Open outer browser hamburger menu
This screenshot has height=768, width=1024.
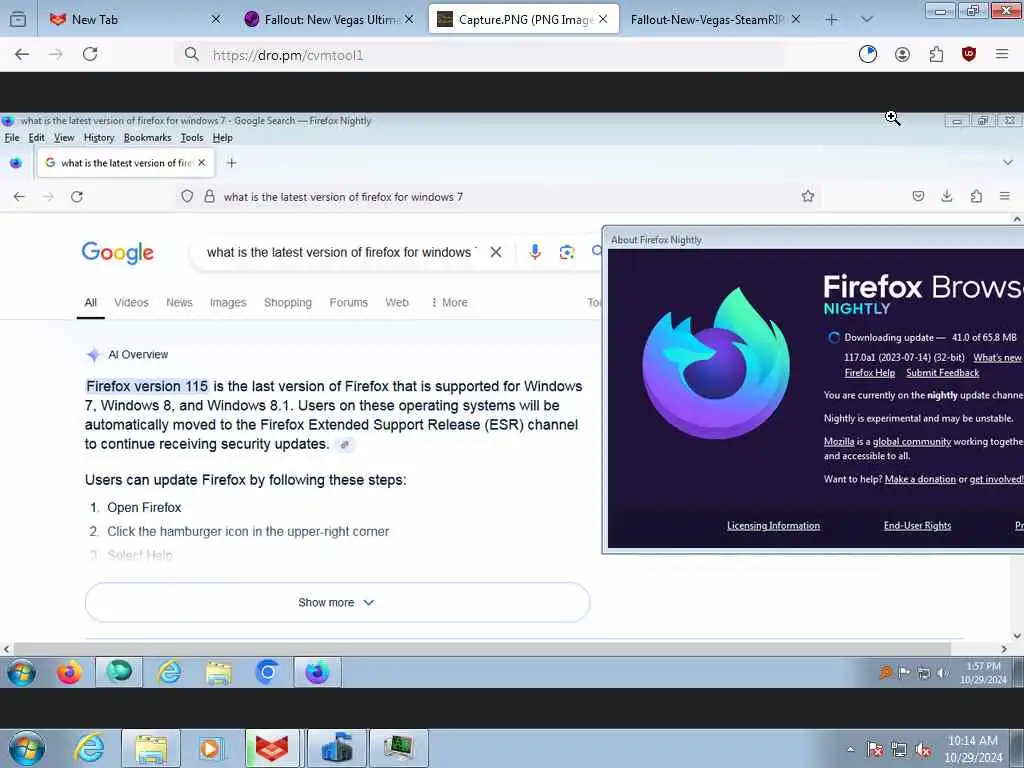(x=1002, y=54)
